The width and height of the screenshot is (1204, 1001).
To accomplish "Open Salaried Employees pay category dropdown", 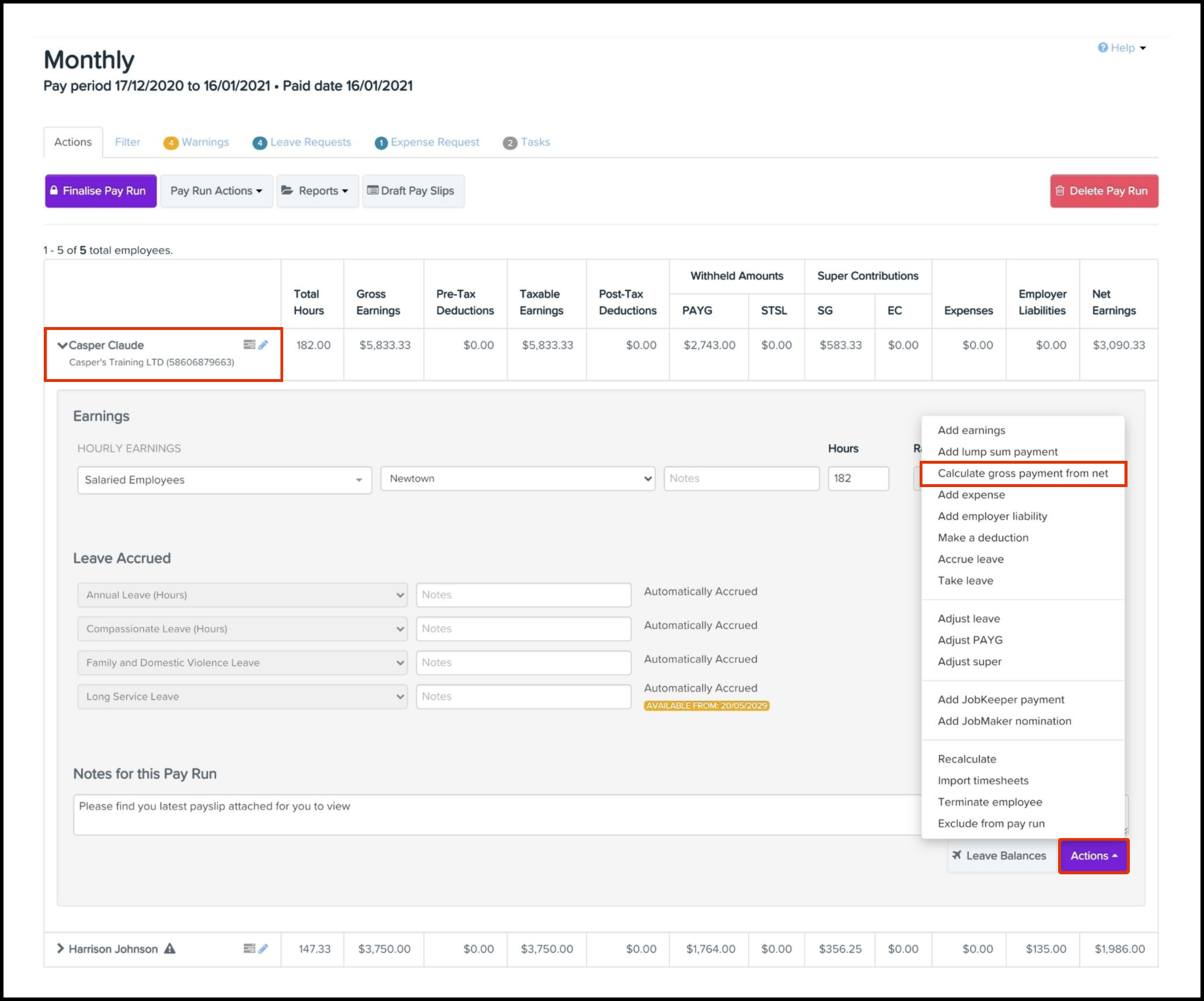I will click(x=224, y=480).
